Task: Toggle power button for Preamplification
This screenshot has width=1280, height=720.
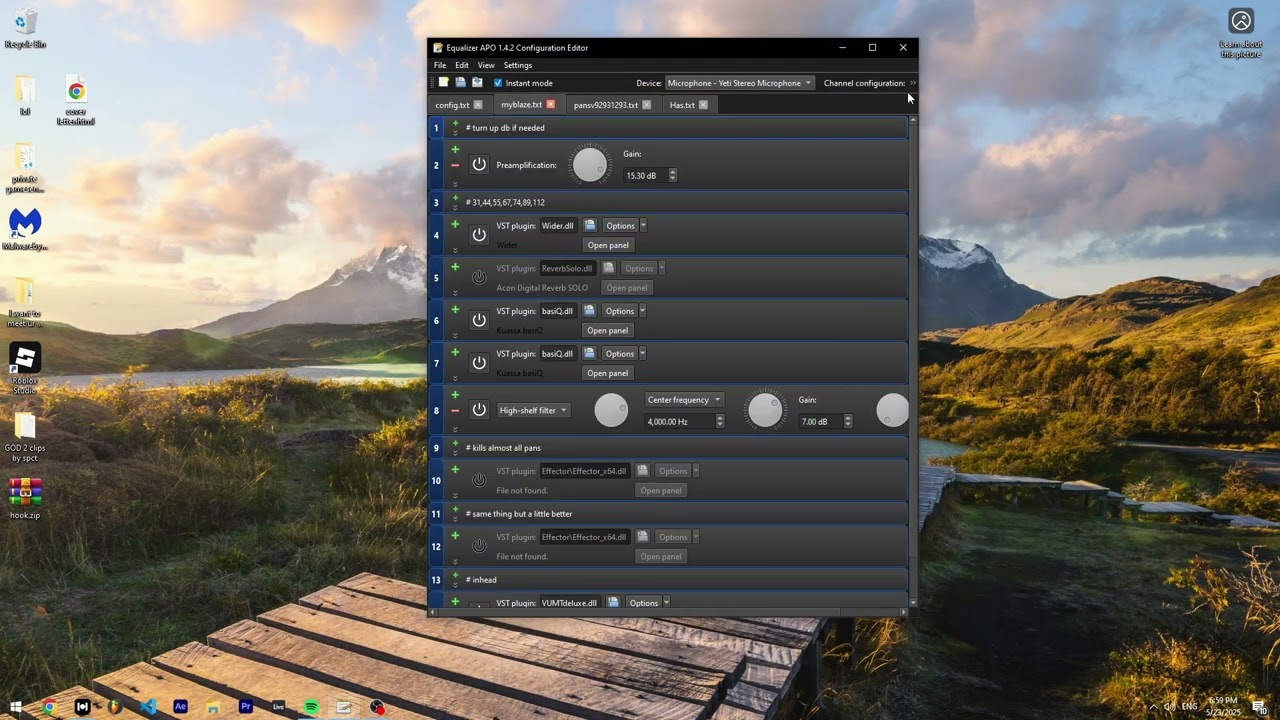Action: pos(479,165)
